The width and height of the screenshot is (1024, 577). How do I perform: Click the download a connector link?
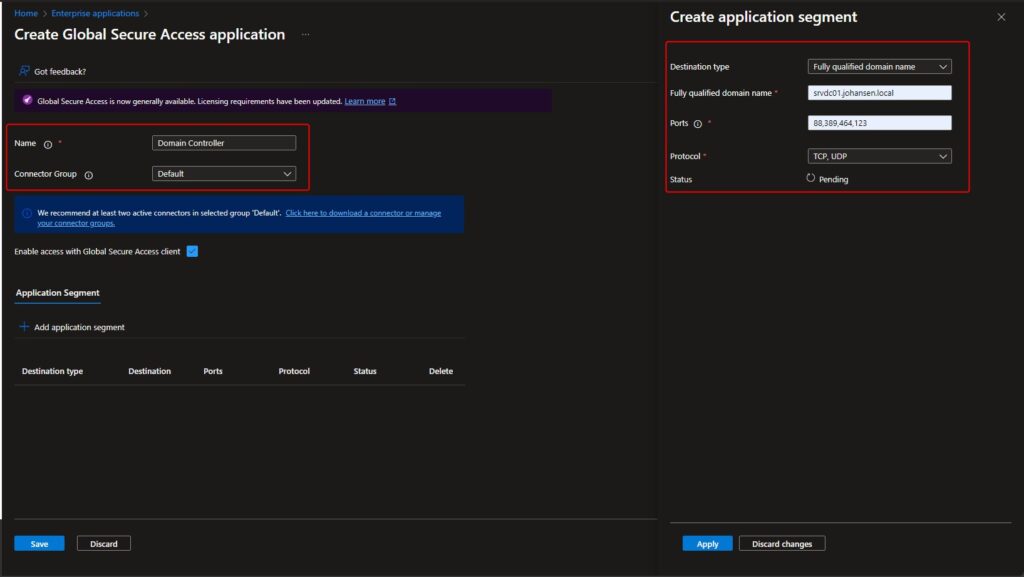click(363, 213)
